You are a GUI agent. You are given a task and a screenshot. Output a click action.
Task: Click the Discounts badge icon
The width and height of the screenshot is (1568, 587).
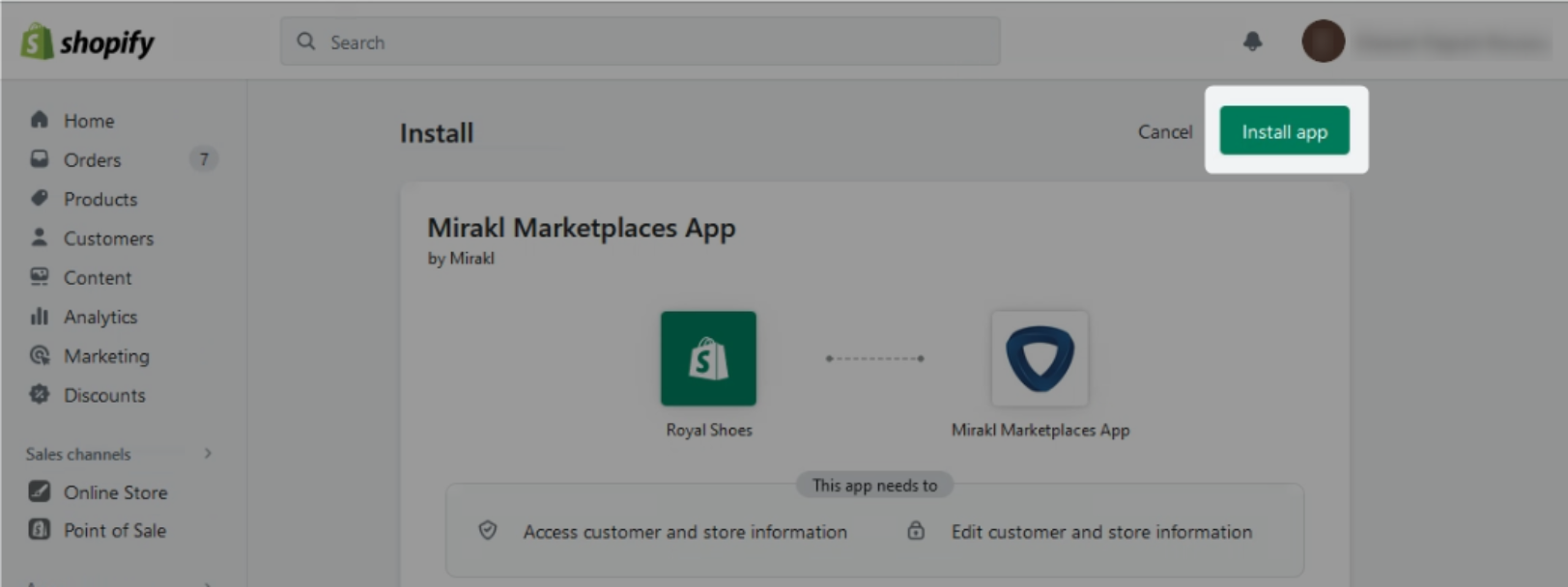click(x=40, y=395)
